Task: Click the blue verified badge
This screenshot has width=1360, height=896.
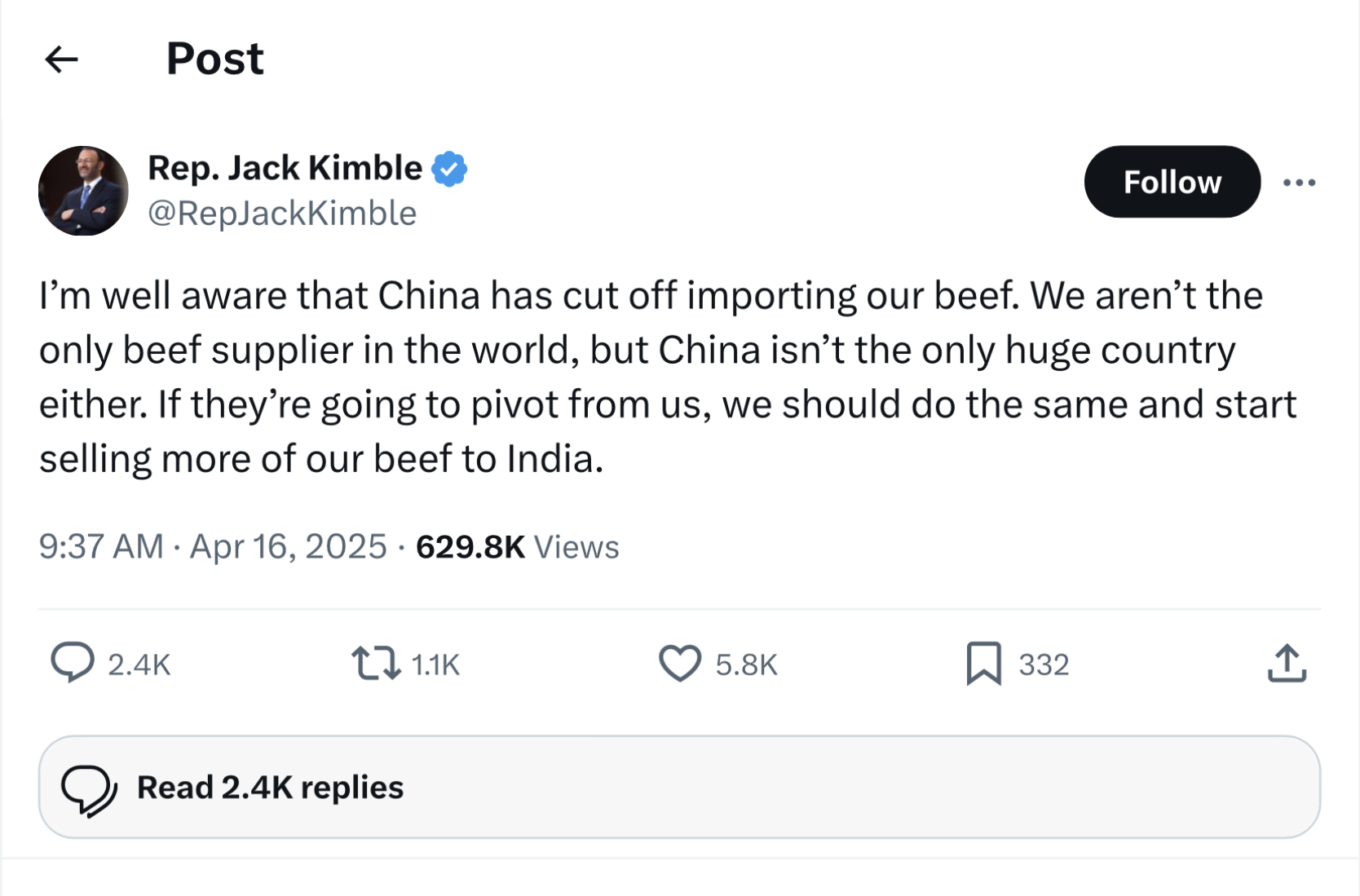Action: [x=449, y=169]
